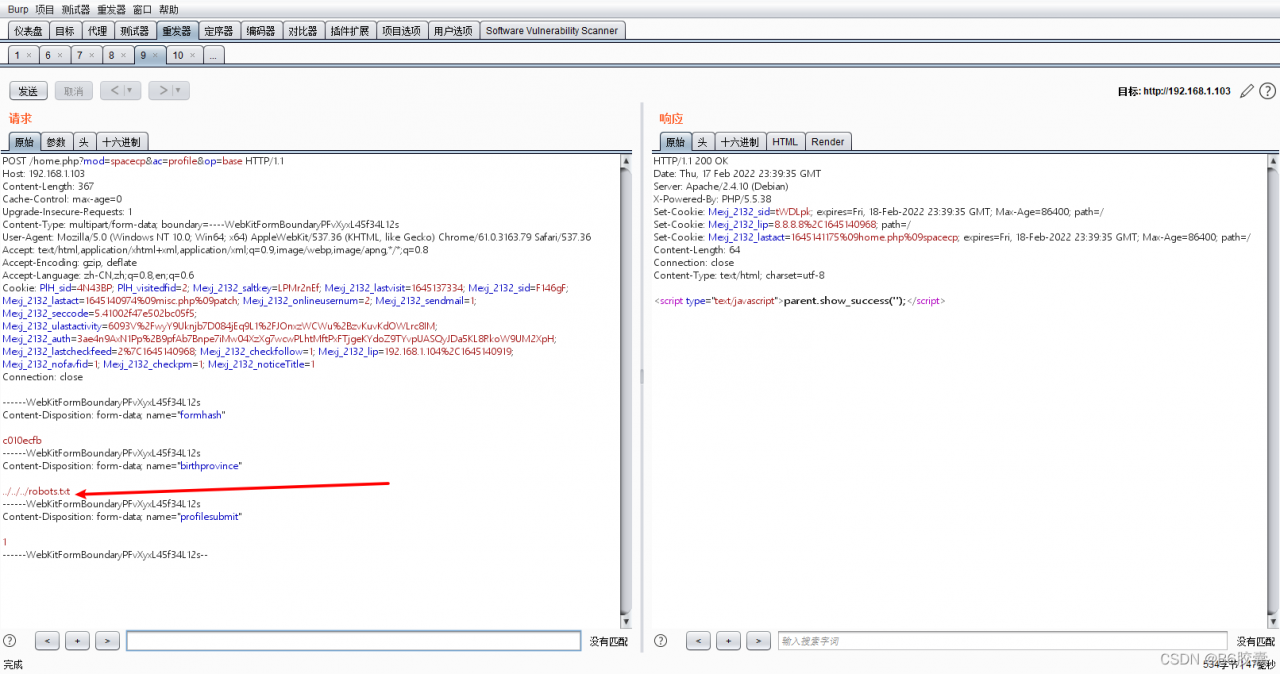Open the Burp menu

(18, 9)
